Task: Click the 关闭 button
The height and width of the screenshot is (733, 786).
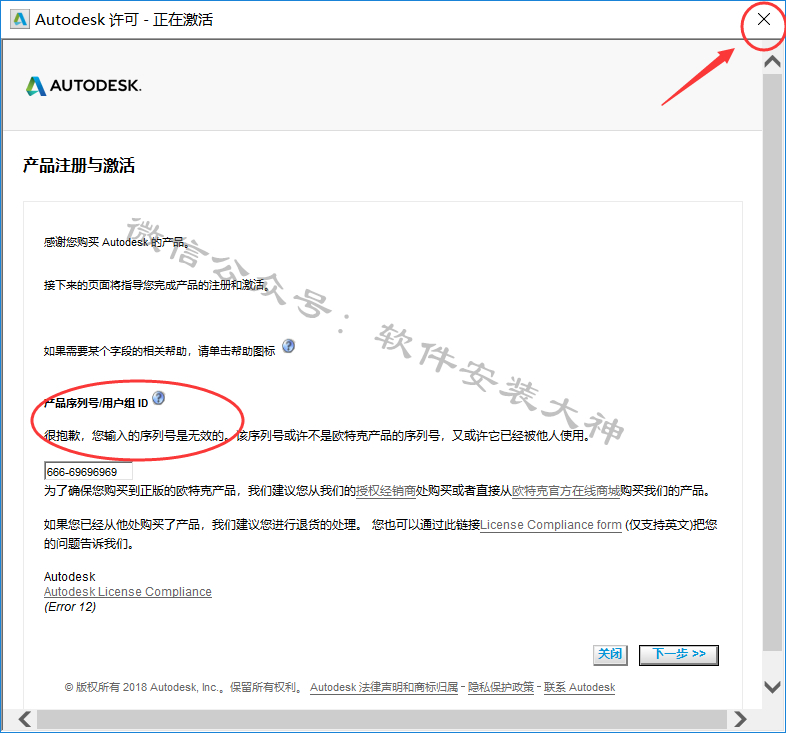Action: point(610,655)
